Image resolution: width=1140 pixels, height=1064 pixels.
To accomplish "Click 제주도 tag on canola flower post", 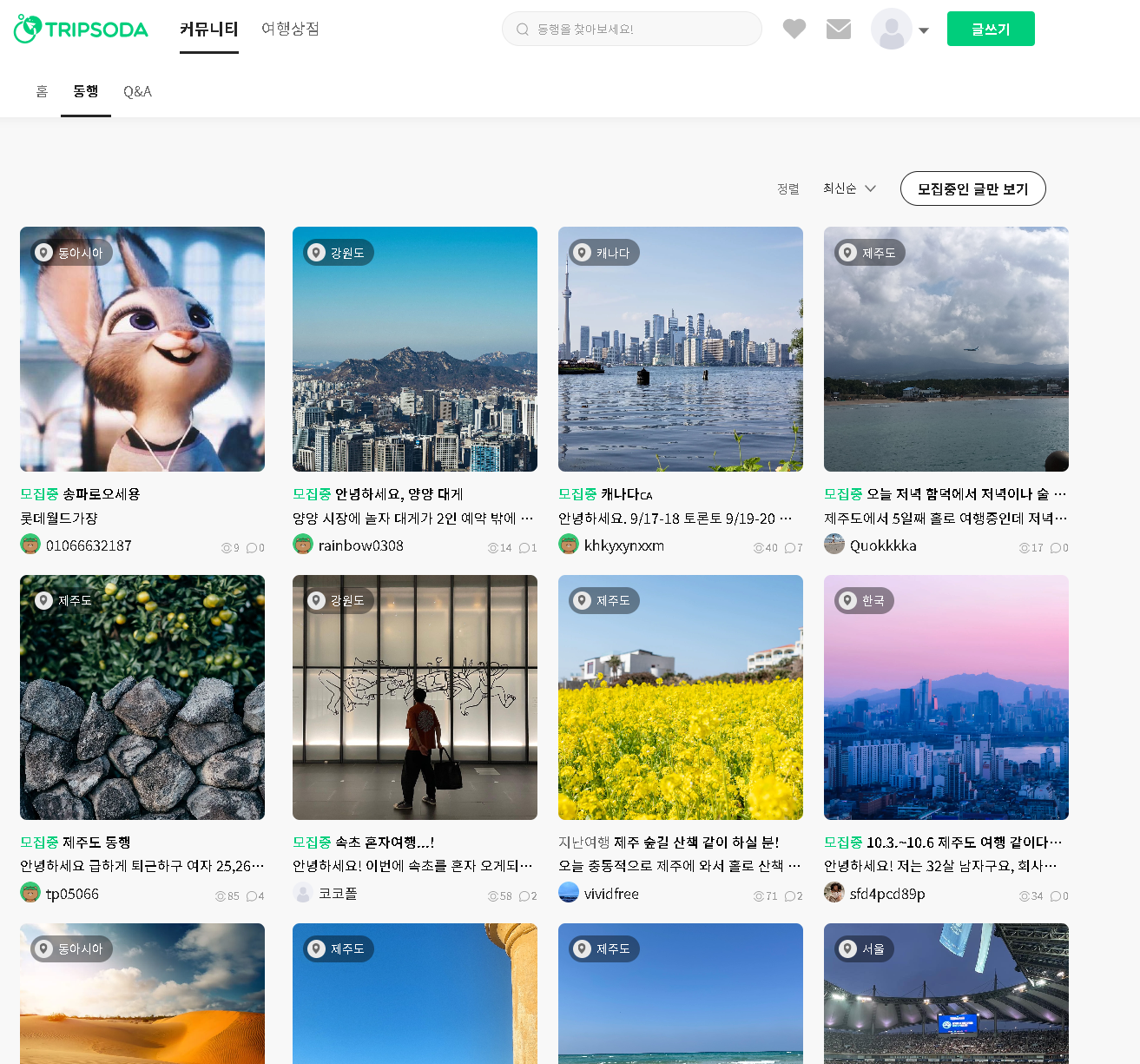I will coord(604,601).
